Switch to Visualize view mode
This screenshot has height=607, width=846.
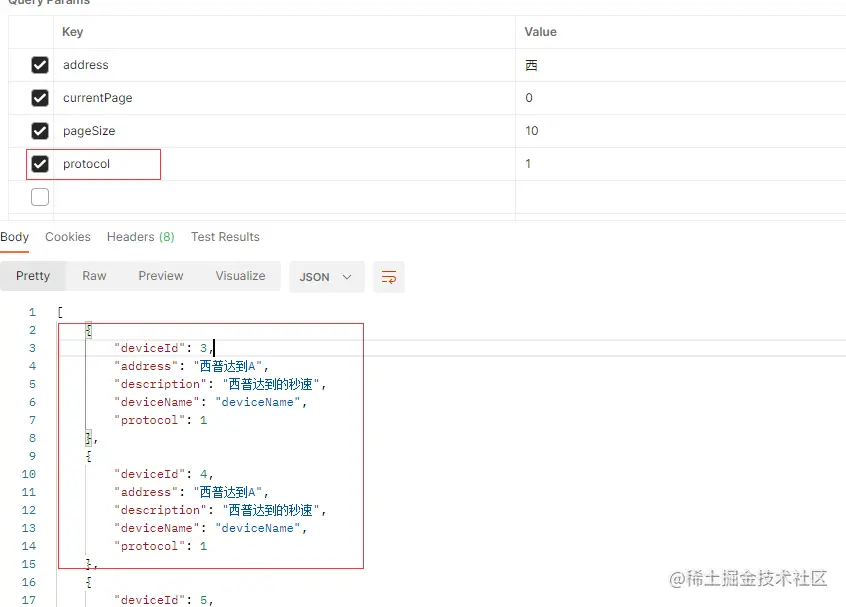pyautogui.click(x=240, y=276)
